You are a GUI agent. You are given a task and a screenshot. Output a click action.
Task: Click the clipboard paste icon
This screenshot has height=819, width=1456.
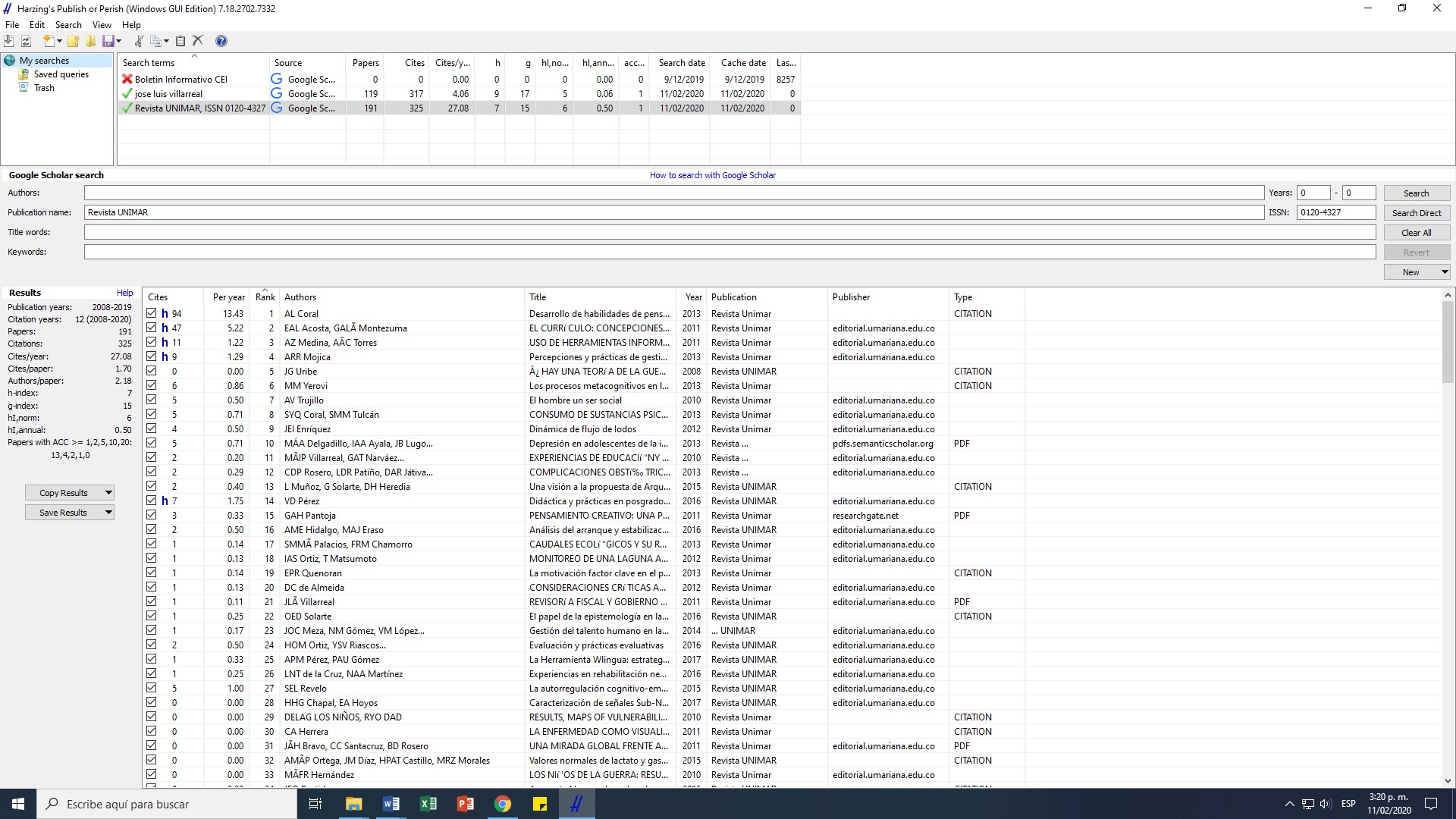[x=180, y=41]
